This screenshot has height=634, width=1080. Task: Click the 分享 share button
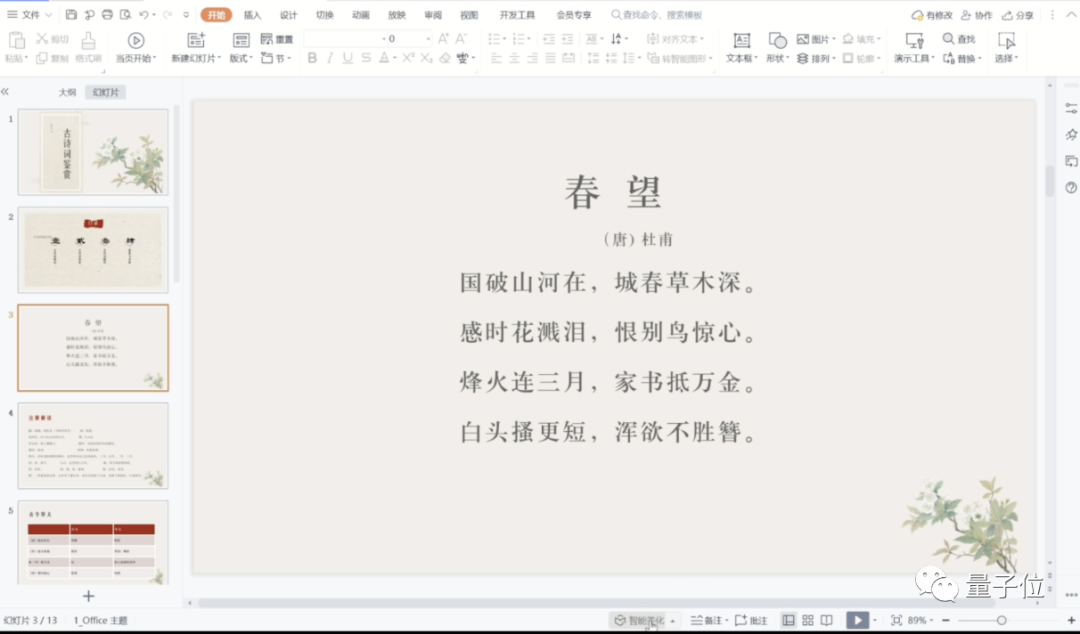pos(1018,15)
